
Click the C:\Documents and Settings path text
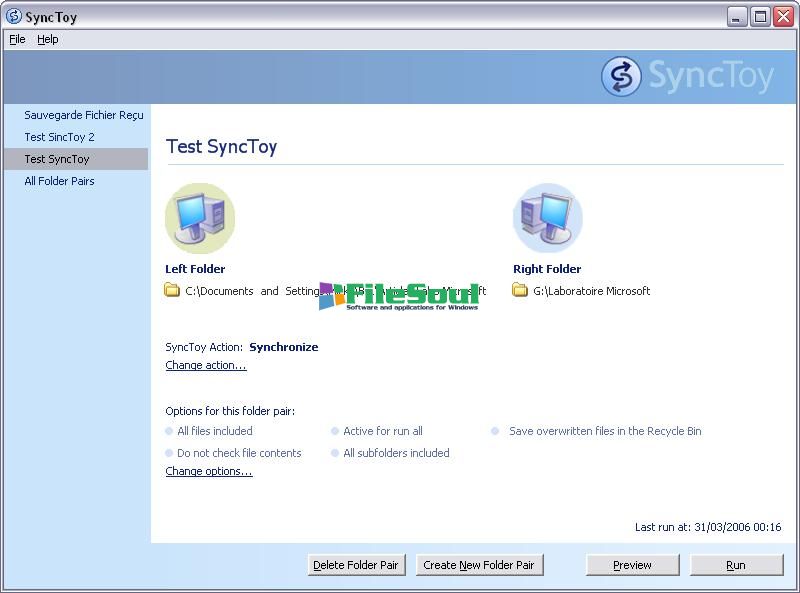tap(336, 291)
